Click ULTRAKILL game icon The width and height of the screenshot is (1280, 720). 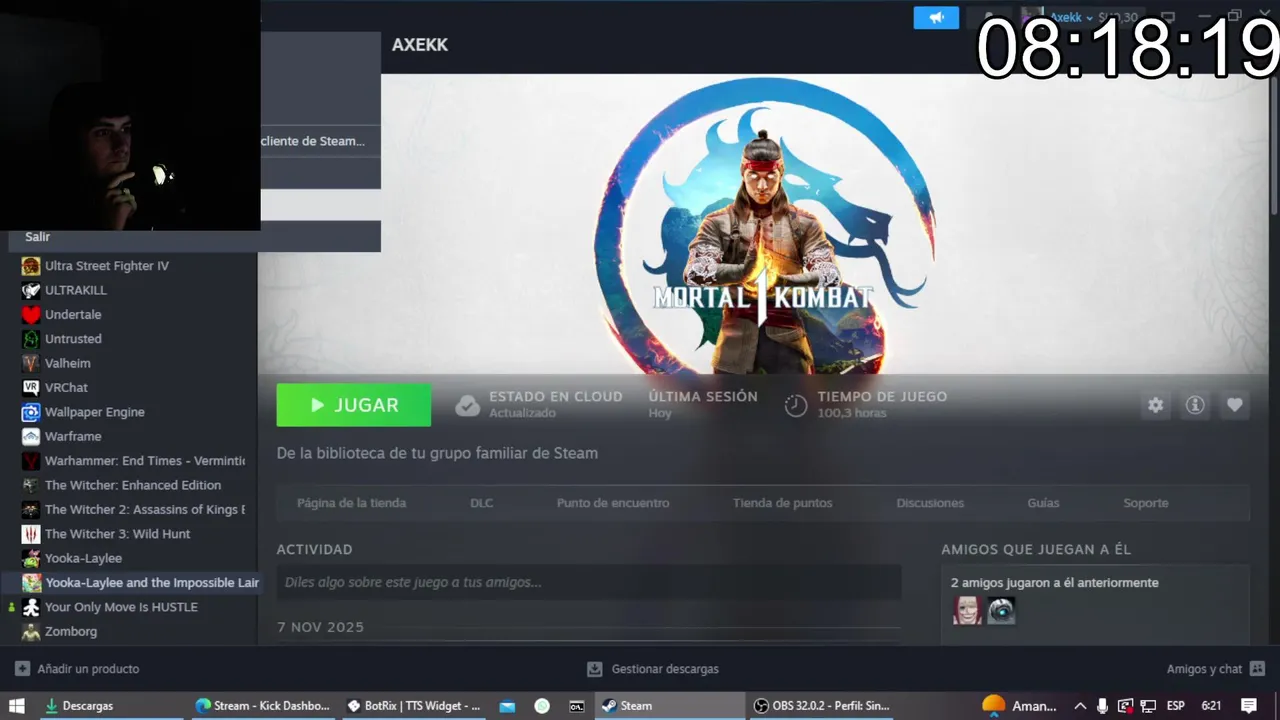tap(31, 290)
